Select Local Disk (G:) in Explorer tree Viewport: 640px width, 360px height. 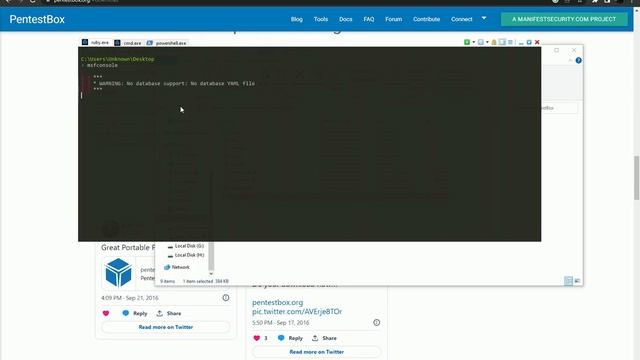pos(186,246)
